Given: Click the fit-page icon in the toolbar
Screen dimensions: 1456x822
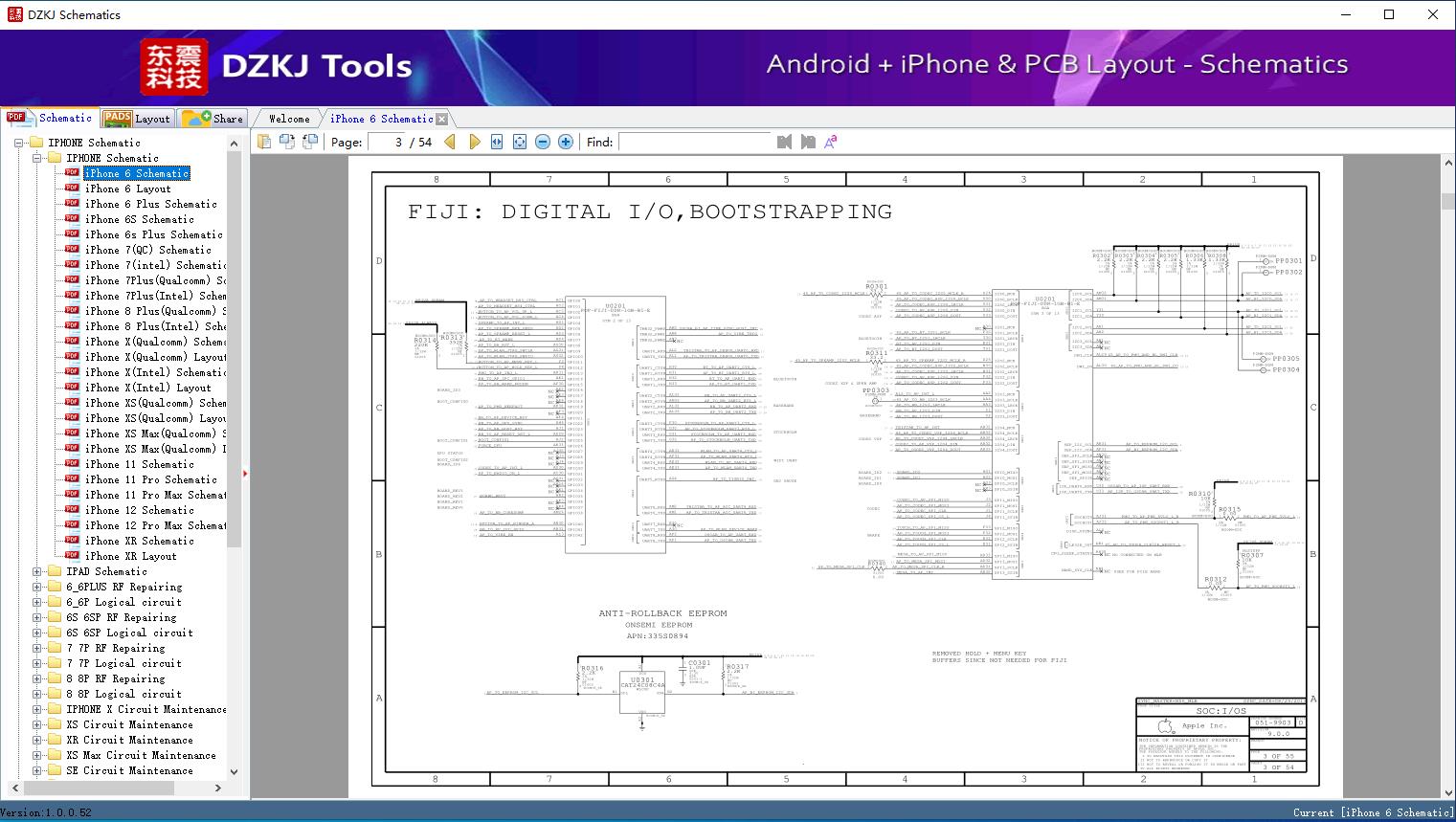Looking at the screenshot, I should (x=520, y=142).
